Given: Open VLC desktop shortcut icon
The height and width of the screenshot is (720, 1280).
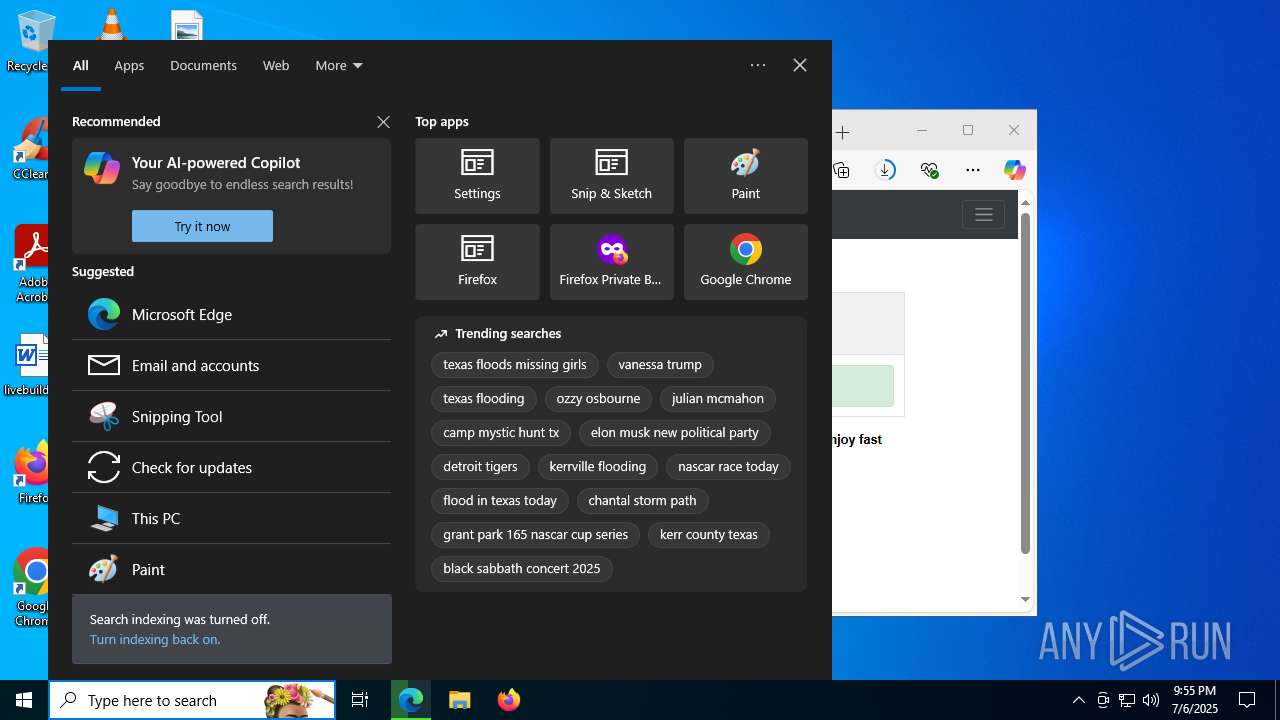Looking at the screenshot, I should (x=110, y=22).
